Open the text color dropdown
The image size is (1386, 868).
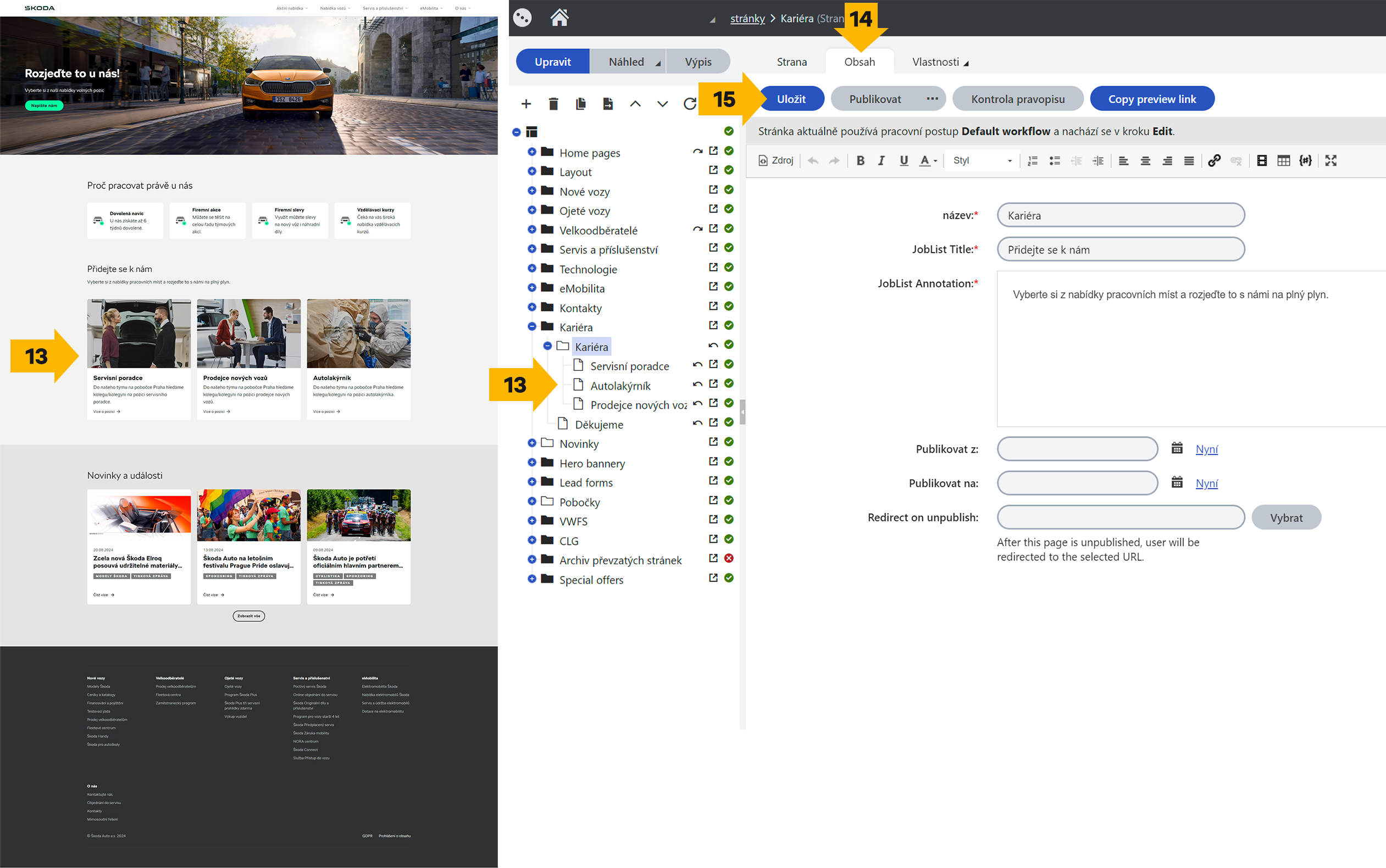click(928, 161)
